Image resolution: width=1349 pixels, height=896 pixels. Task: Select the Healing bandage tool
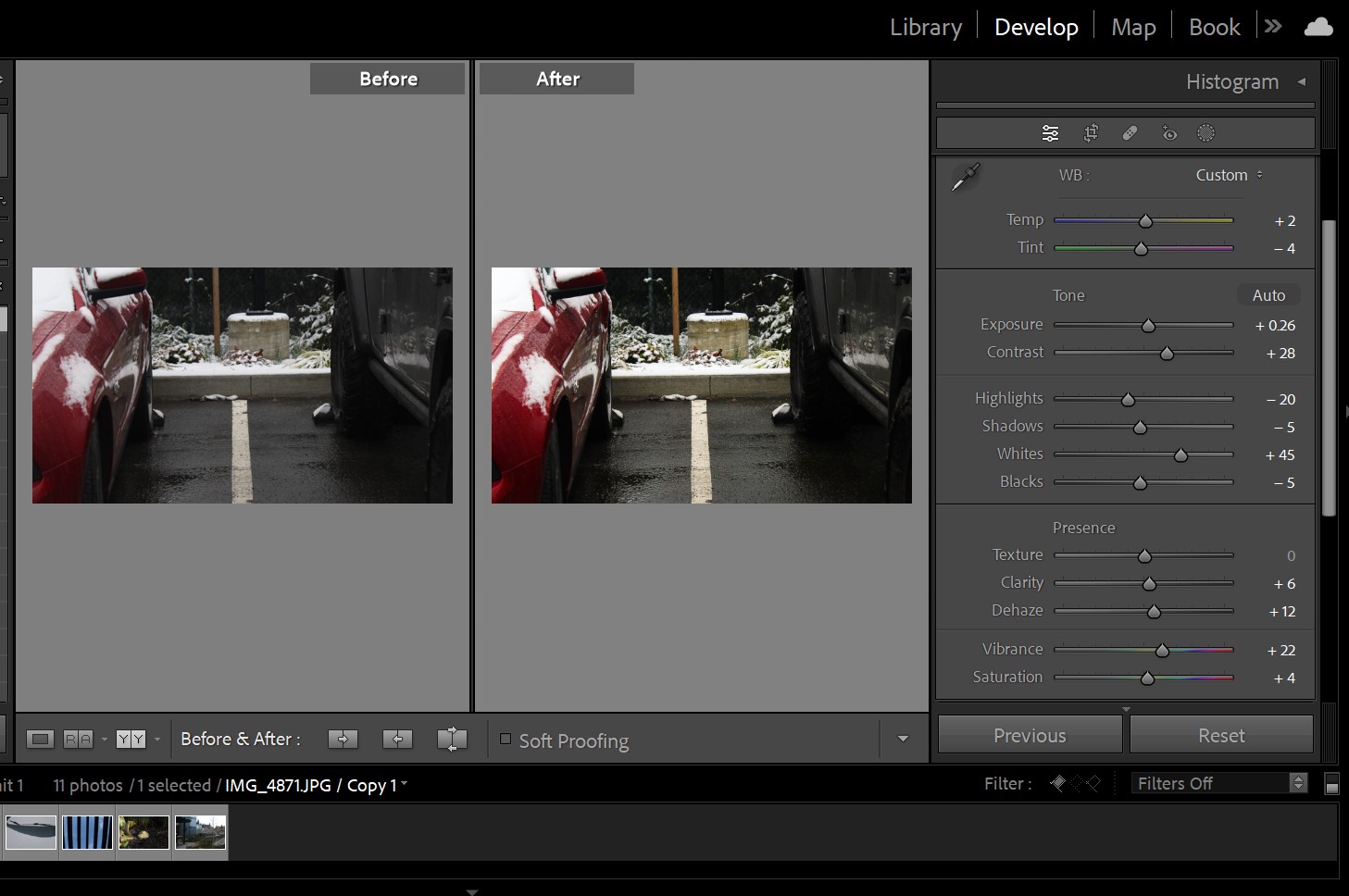[1130, 133]
